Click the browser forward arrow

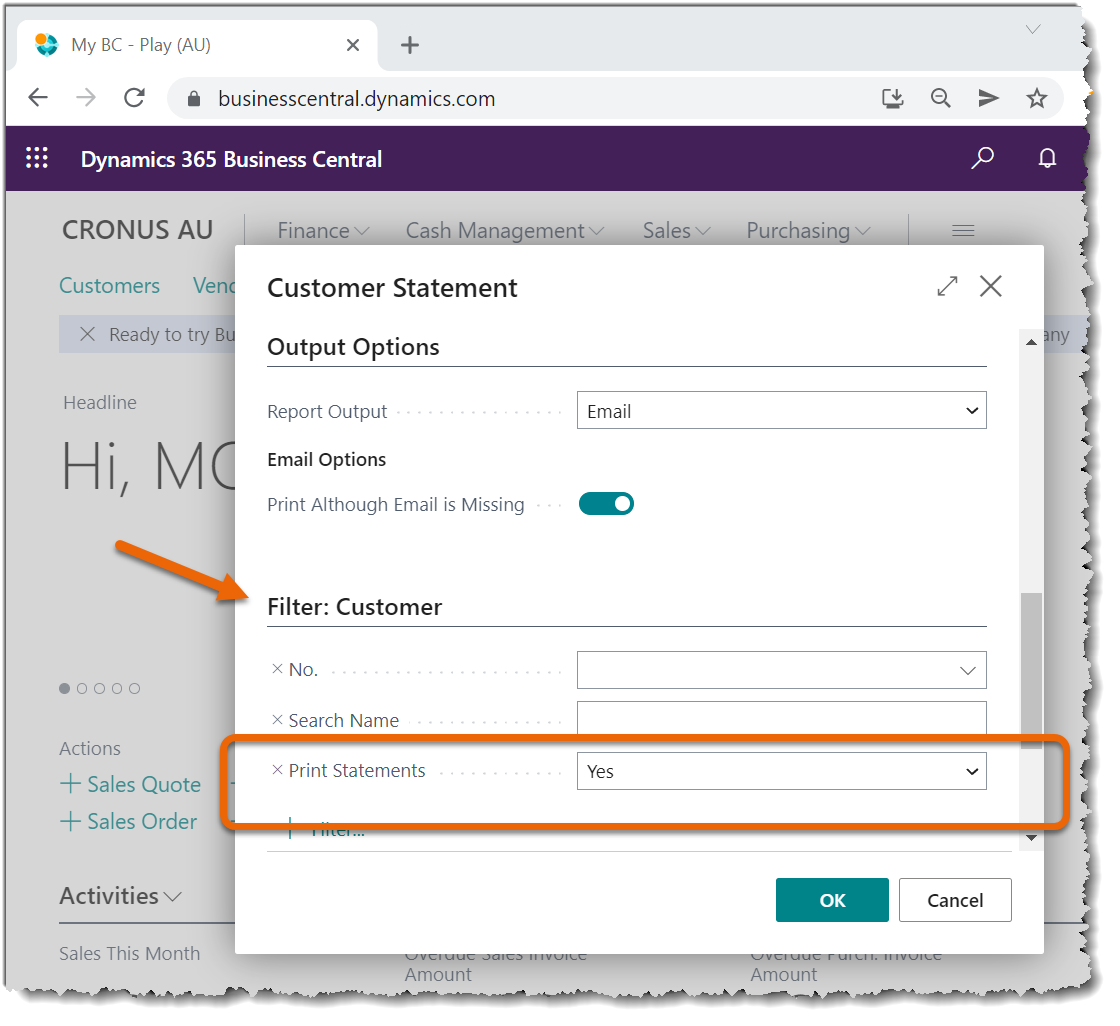[x=86, y=97]
